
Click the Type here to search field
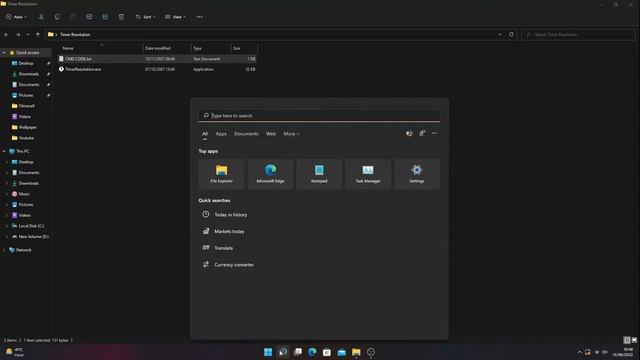[319, 116]
